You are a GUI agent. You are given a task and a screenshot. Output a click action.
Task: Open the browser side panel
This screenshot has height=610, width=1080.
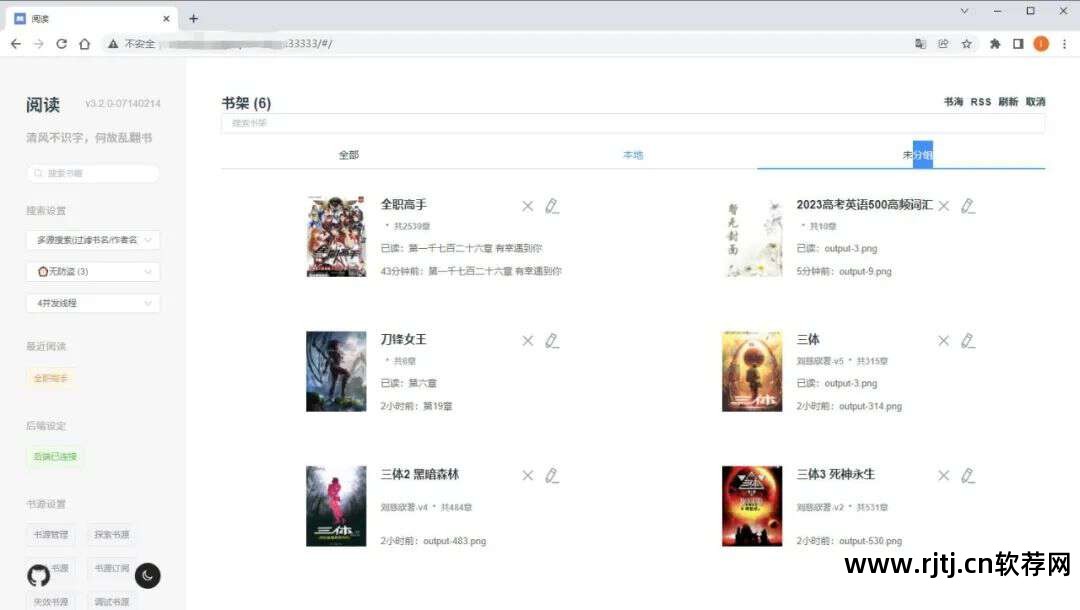coord(1018,43)
